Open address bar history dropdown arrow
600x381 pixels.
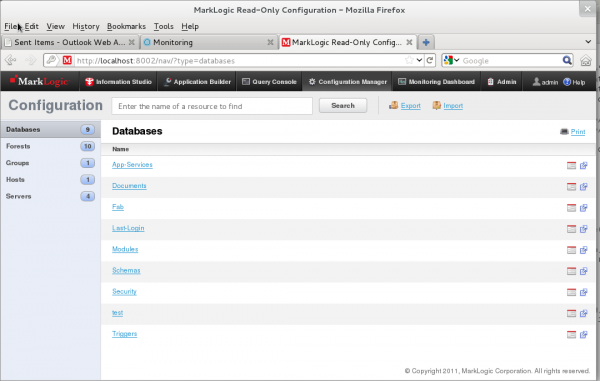click(x=419, y=60)
